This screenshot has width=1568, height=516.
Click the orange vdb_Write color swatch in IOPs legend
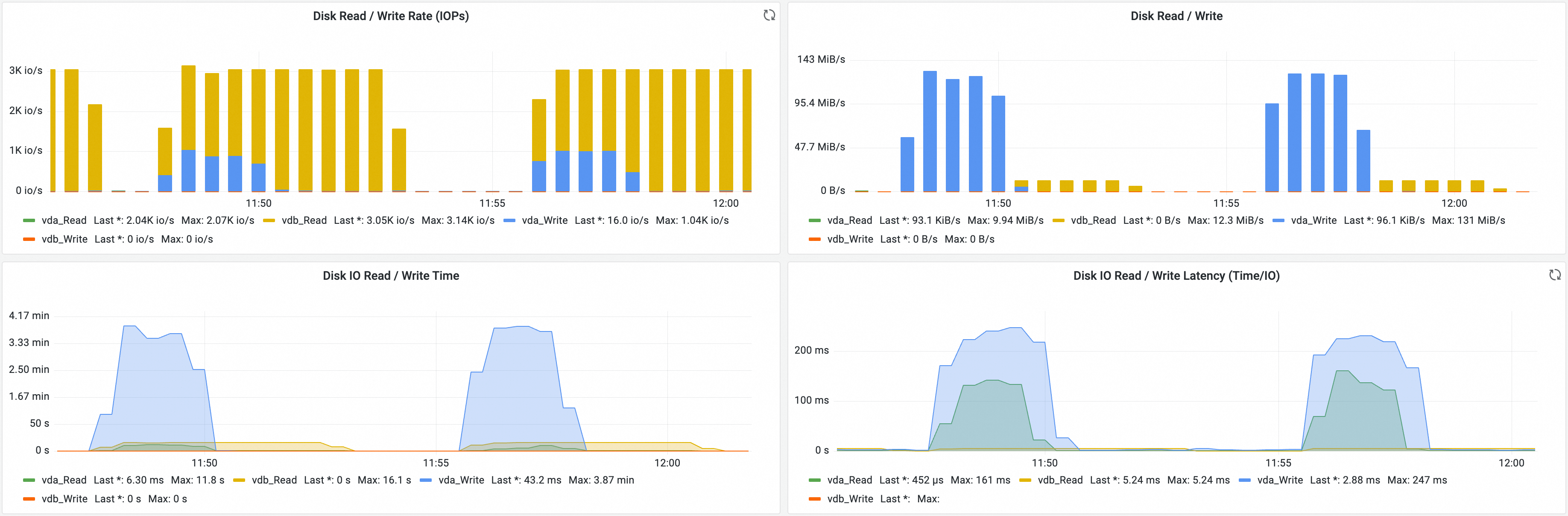29,239
